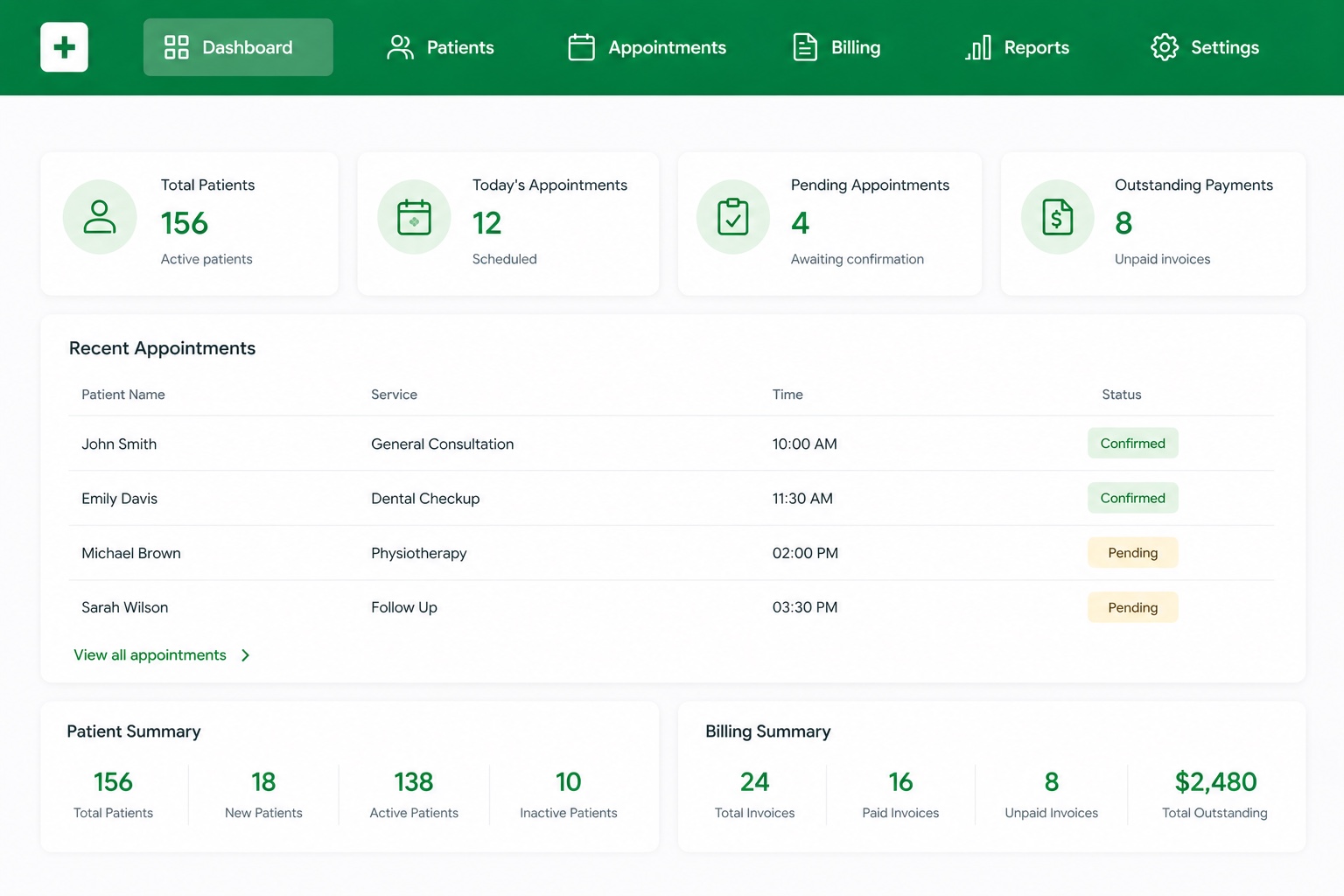This screenshot has width=1344, height=896.
Task: Click the Patients people icon in navbar
Action: [400, 47]
